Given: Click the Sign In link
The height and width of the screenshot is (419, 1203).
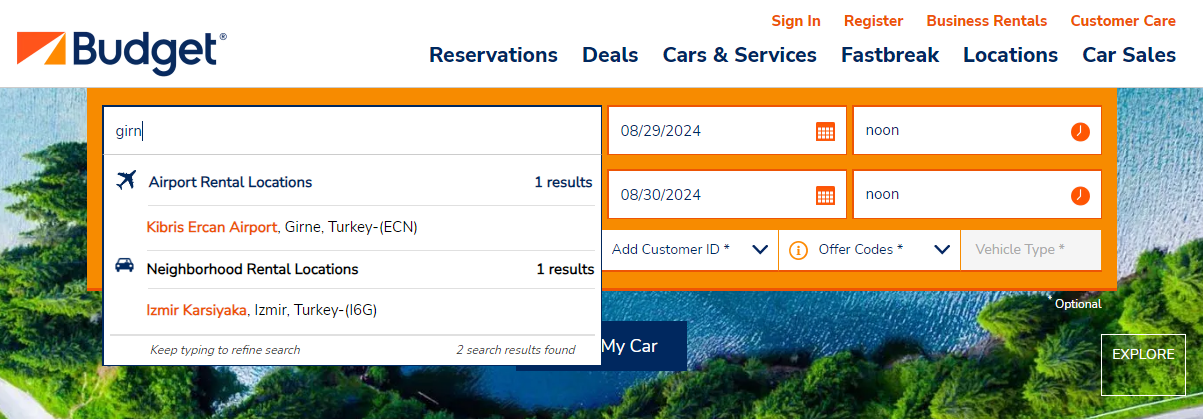Looking at the screenshot, I should point(796,21).
